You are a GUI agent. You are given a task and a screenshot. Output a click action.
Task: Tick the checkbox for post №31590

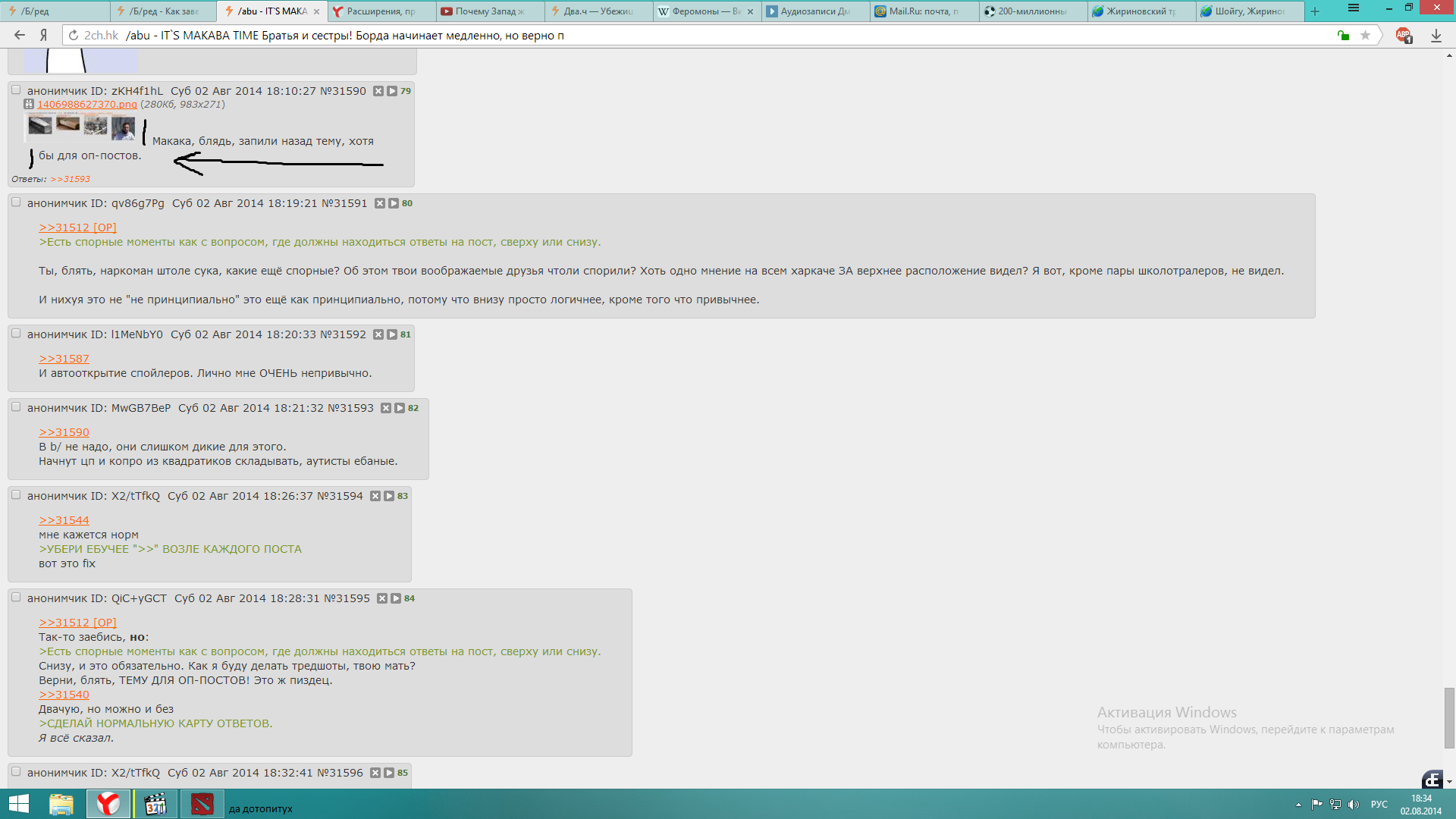[16, 90]
